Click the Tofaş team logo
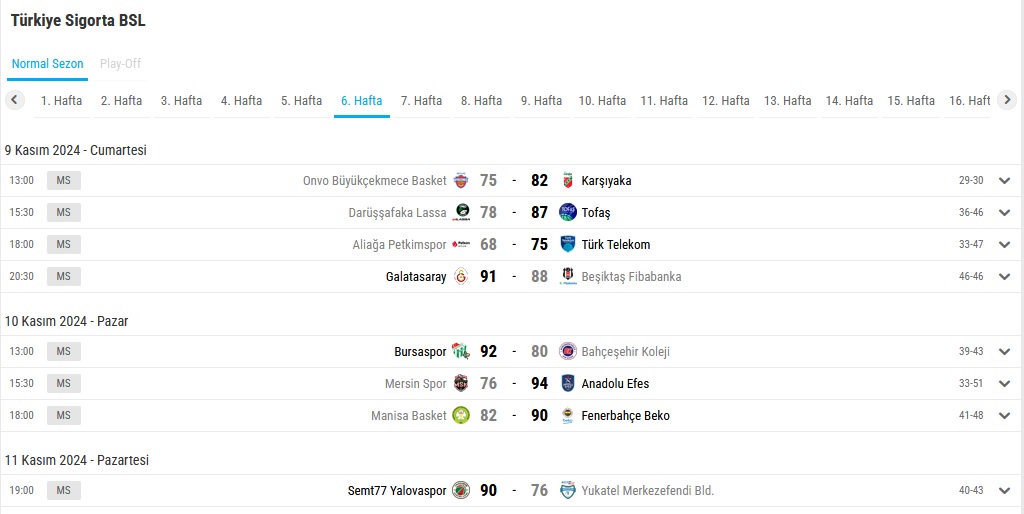This screenshot has width=1024, height=514. [x=568, y=212]
